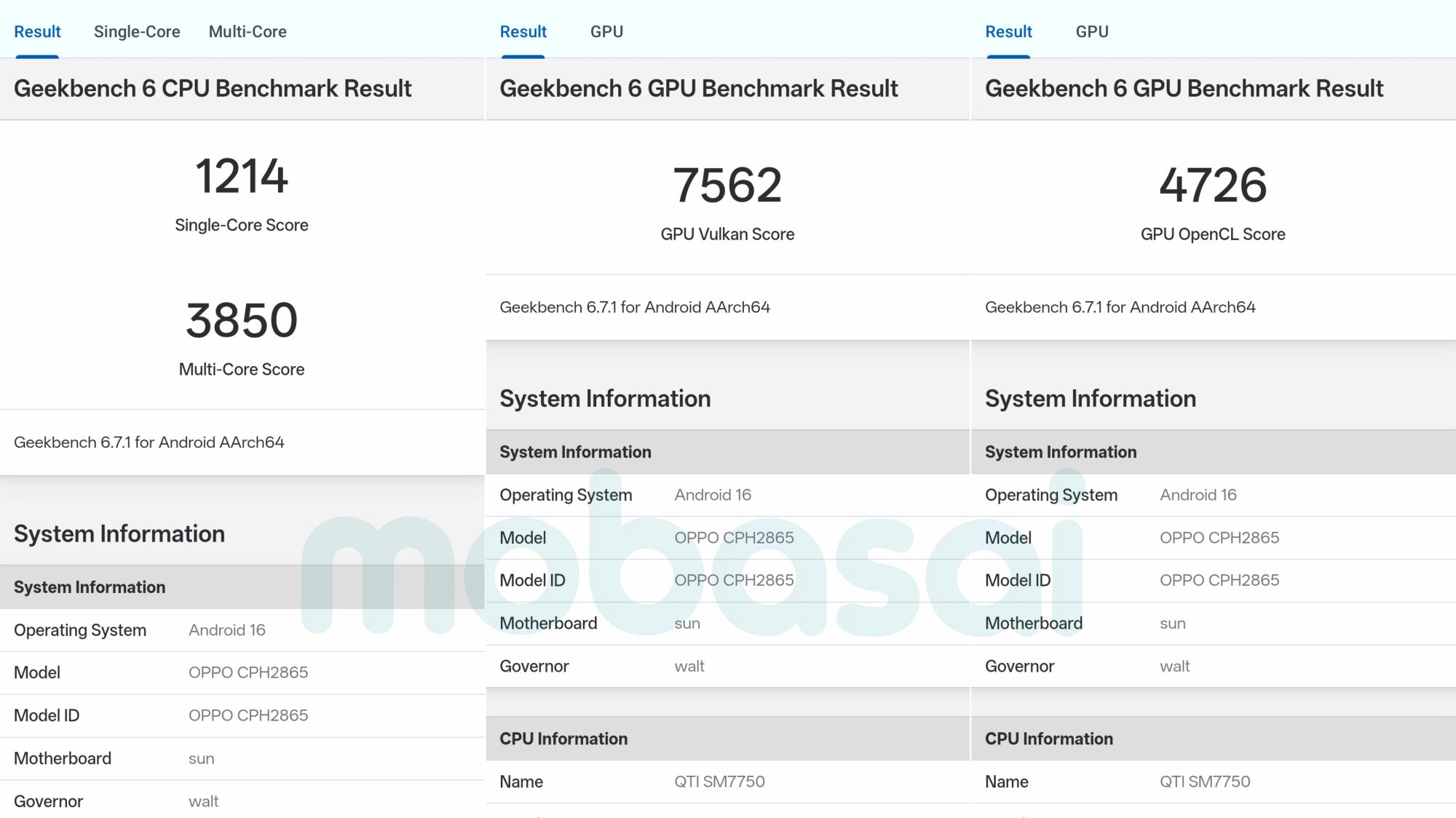Click Motherboard value sun in Vulkan panel
The image size is (1456, 818).
click(x=687, y=623)
